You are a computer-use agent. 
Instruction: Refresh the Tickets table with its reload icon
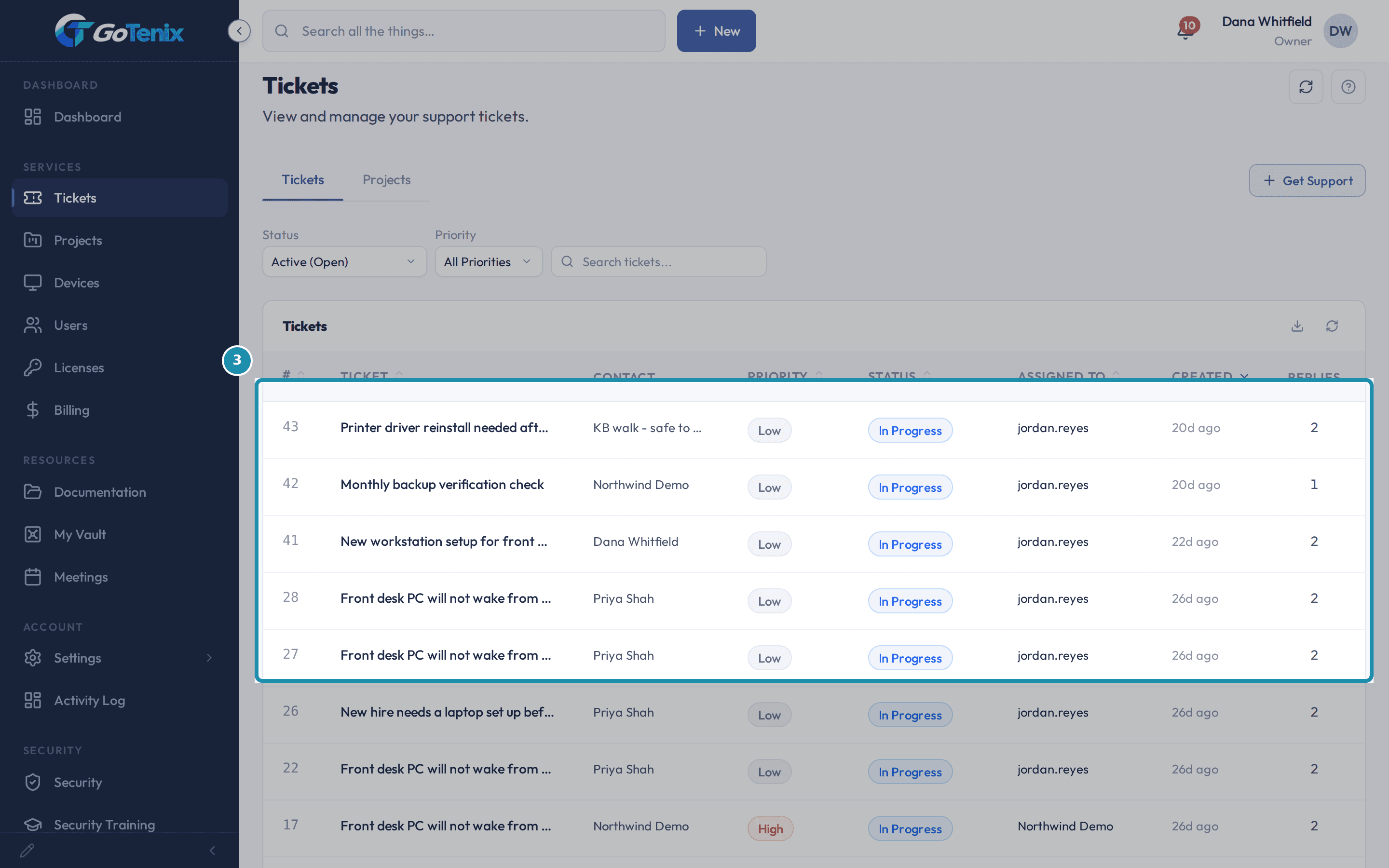(1332, 326)
